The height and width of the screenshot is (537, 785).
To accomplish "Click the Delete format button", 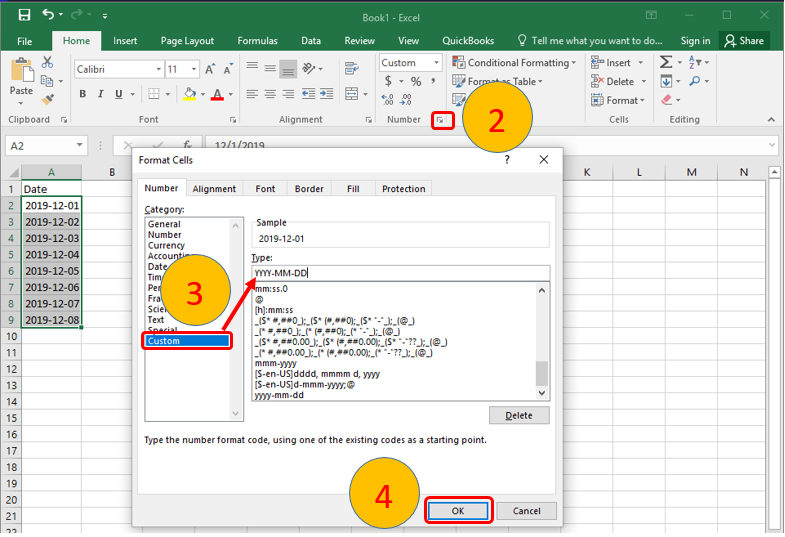I will [x=519, y=415].
